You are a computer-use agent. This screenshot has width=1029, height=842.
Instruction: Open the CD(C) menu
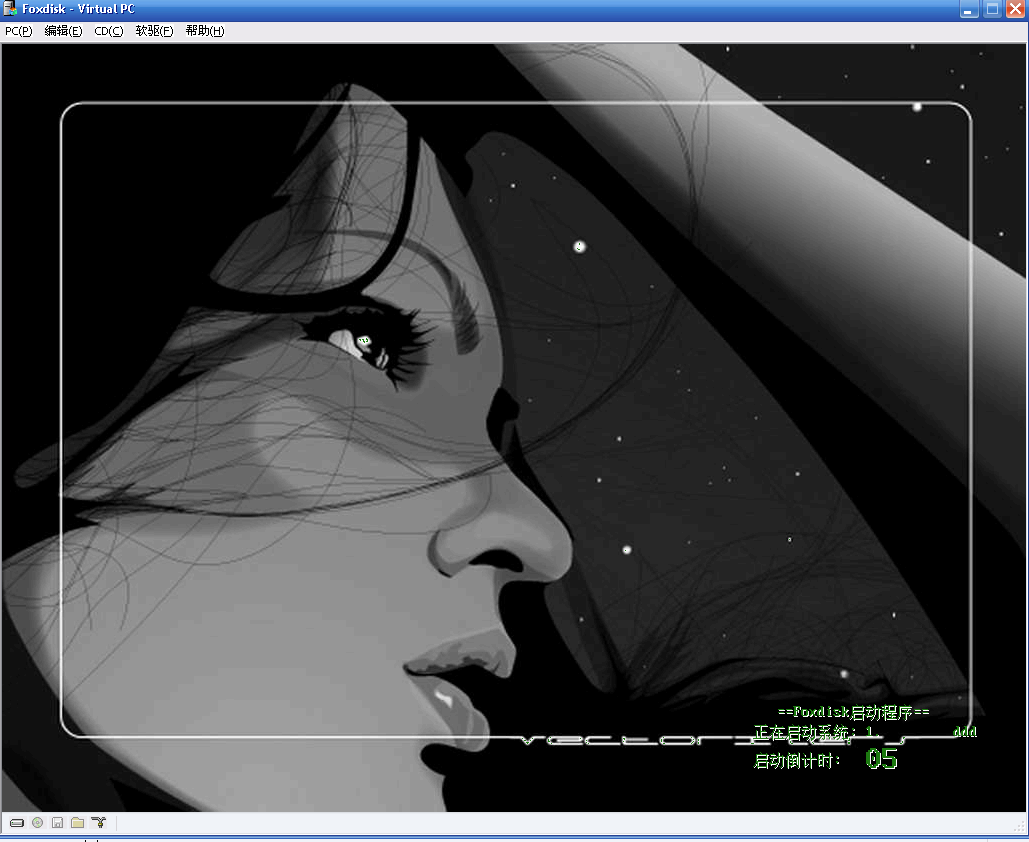coord(108,31)
